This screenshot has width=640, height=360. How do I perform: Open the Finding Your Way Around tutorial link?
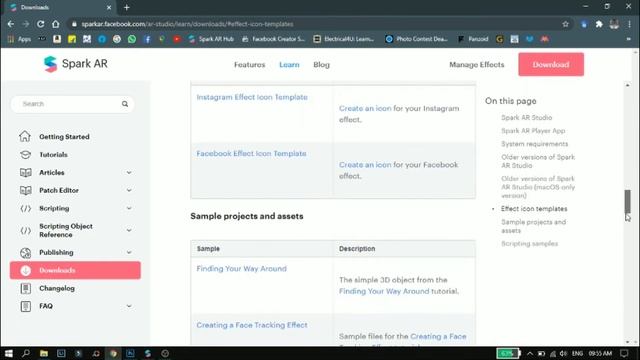[x=384, y=291]
